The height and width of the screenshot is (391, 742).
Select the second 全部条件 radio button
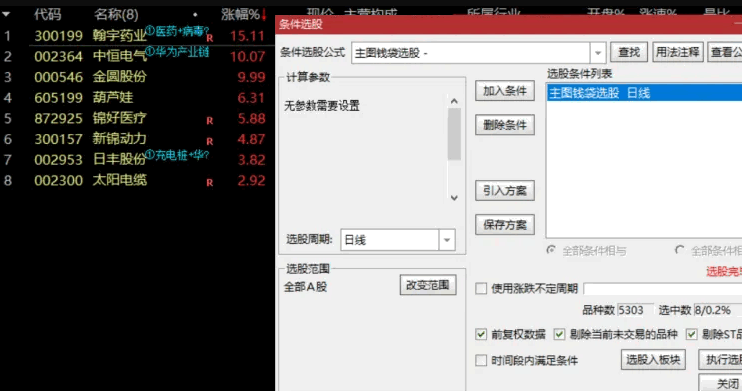(680, 250)
